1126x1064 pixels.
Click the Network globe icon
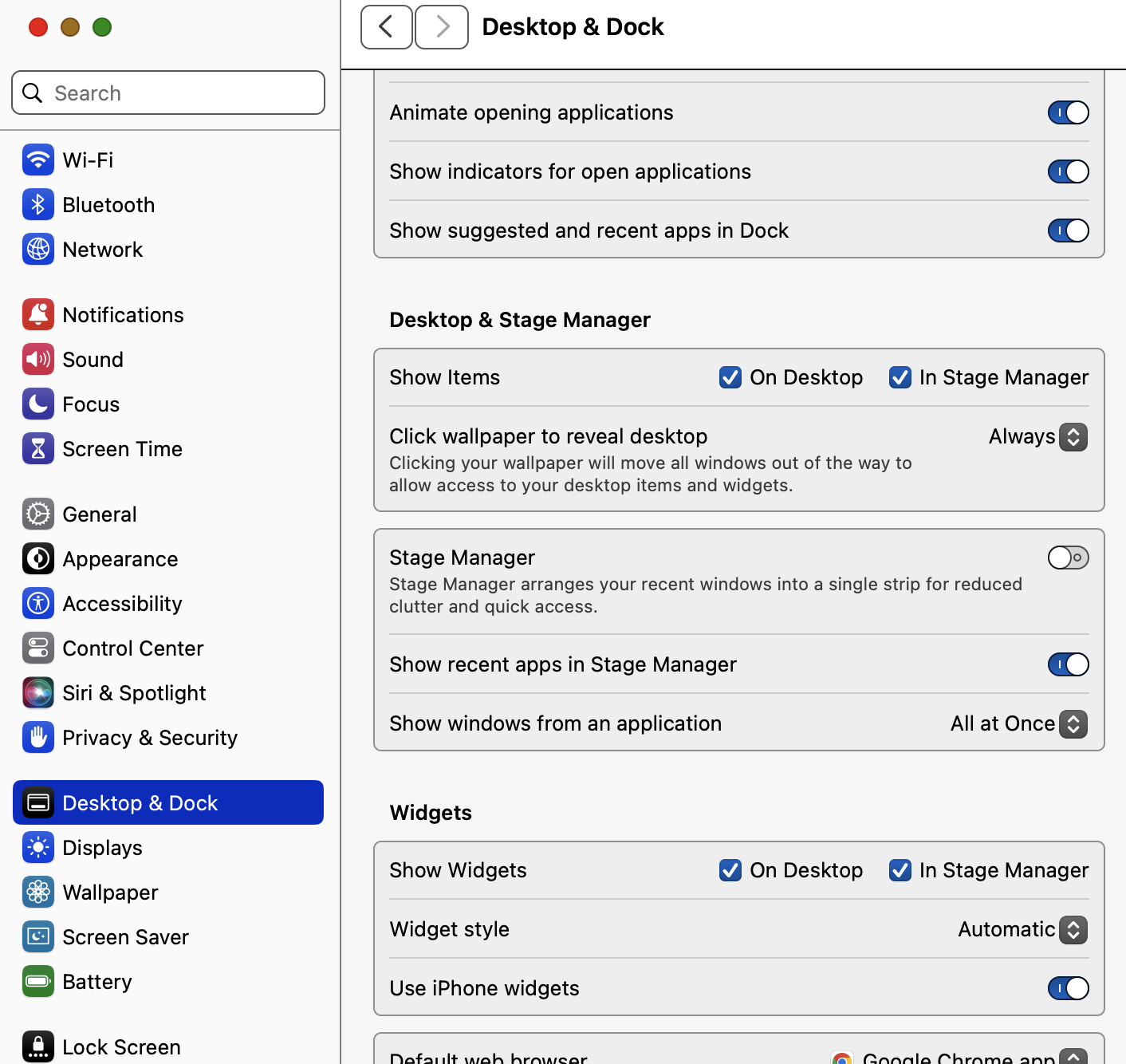click(x=38, y=250)
